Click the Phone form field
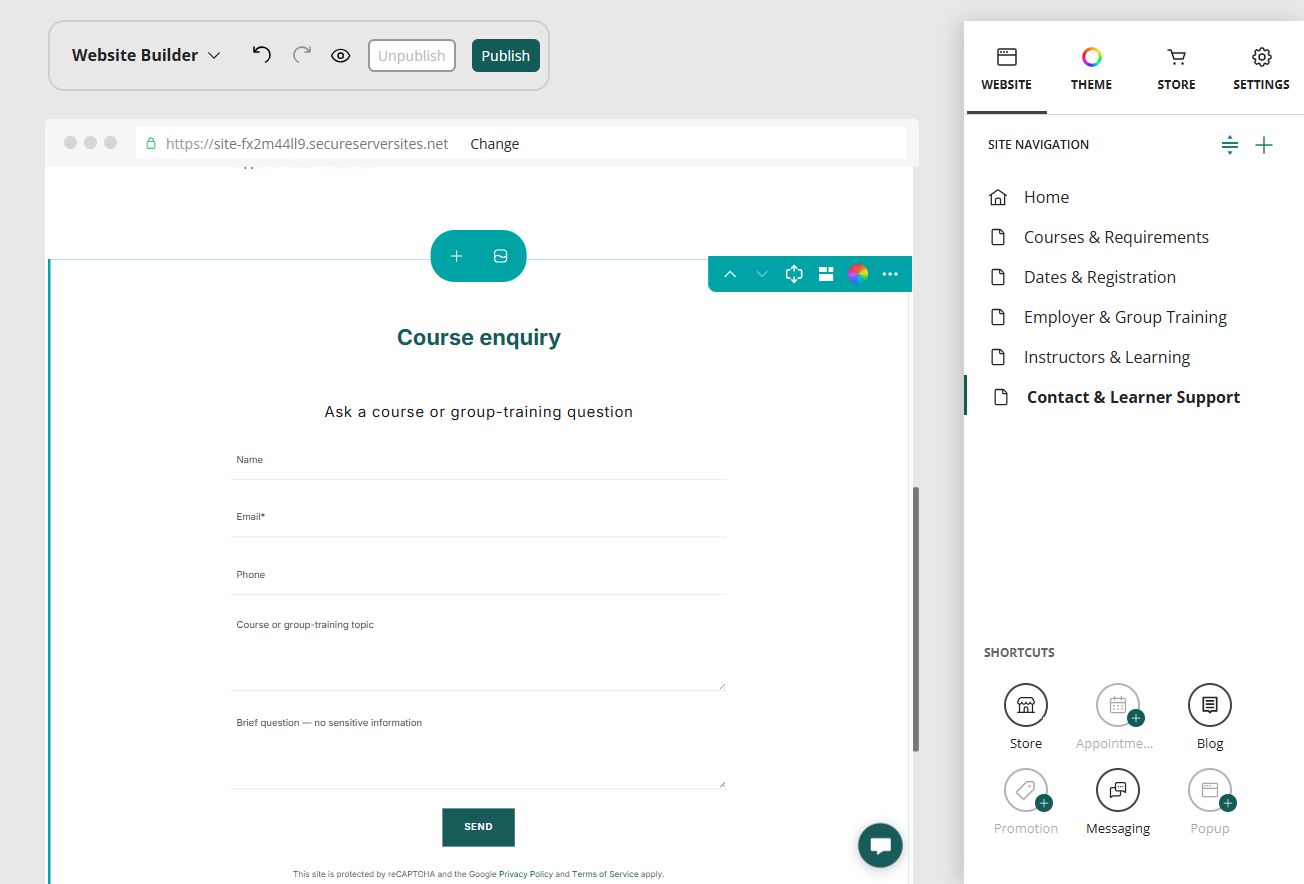This screenshot has height=884, width=1304. point(477,576)
